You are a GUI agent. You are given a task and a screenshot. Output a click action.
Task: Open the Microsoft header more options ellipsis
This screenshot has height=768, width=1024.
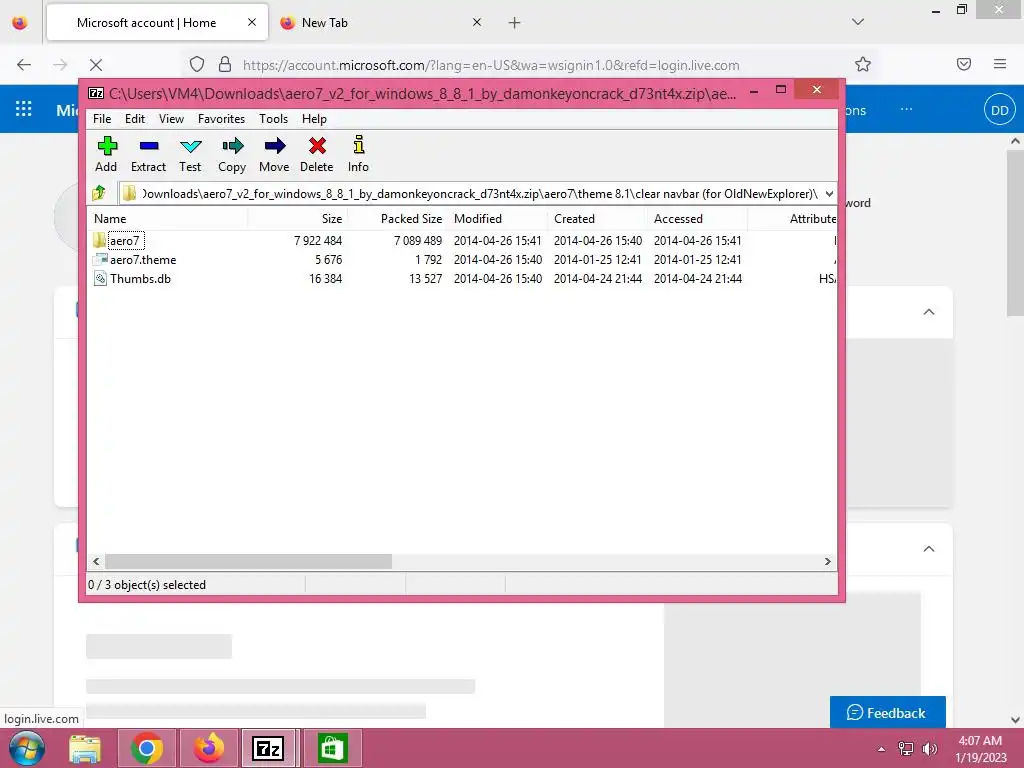point(906,109)
